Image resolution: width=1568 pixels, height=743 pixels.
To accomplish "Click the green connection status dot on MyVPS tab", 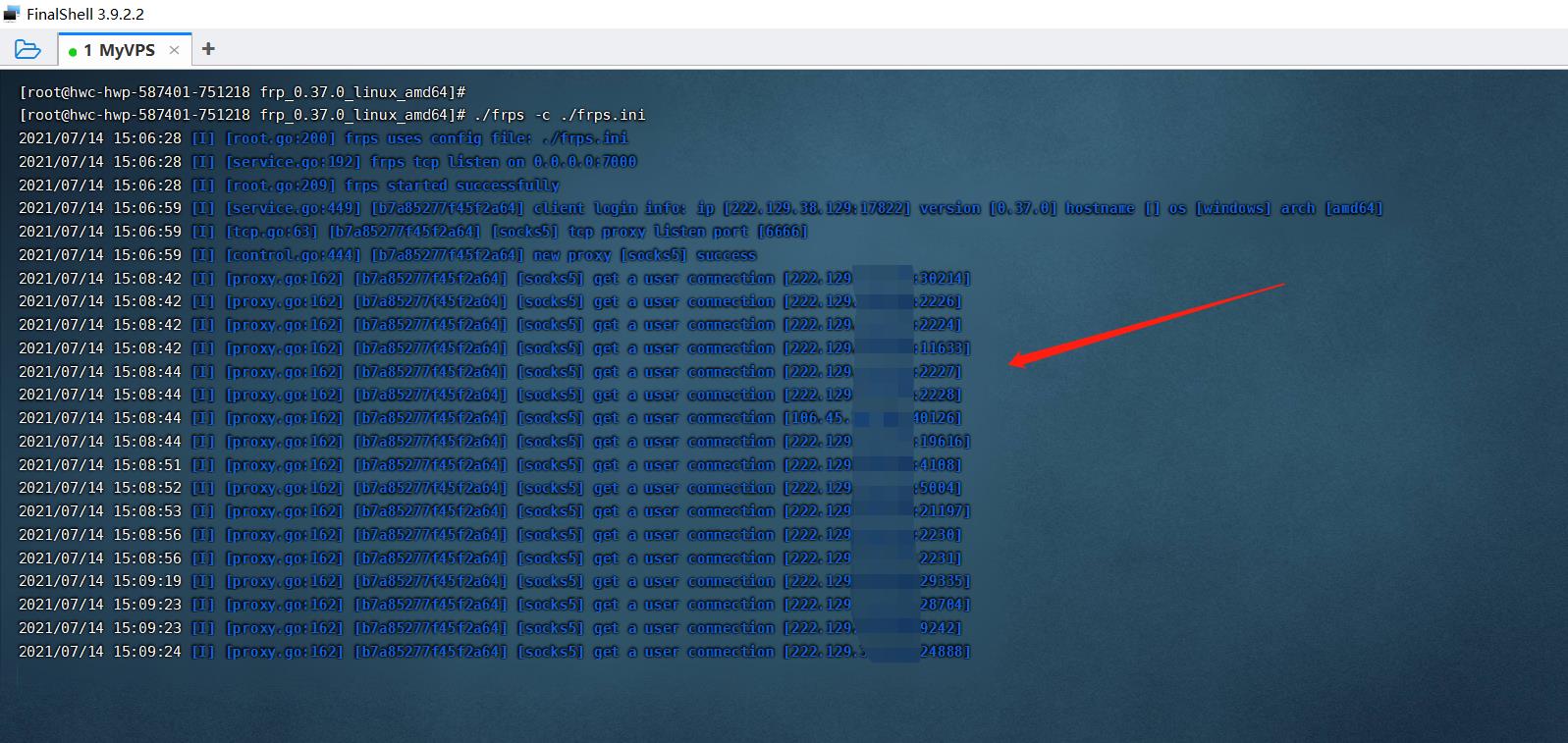I will click(x=73, y=51).
